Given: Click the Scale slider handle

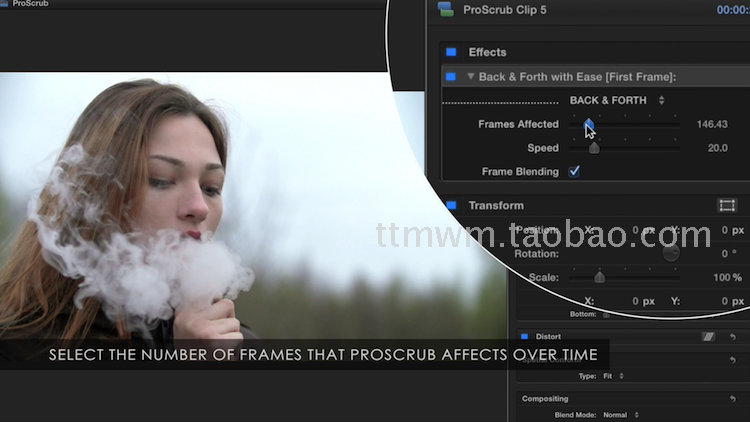Looking at the screenshot, I should click(x=599, y=277).
